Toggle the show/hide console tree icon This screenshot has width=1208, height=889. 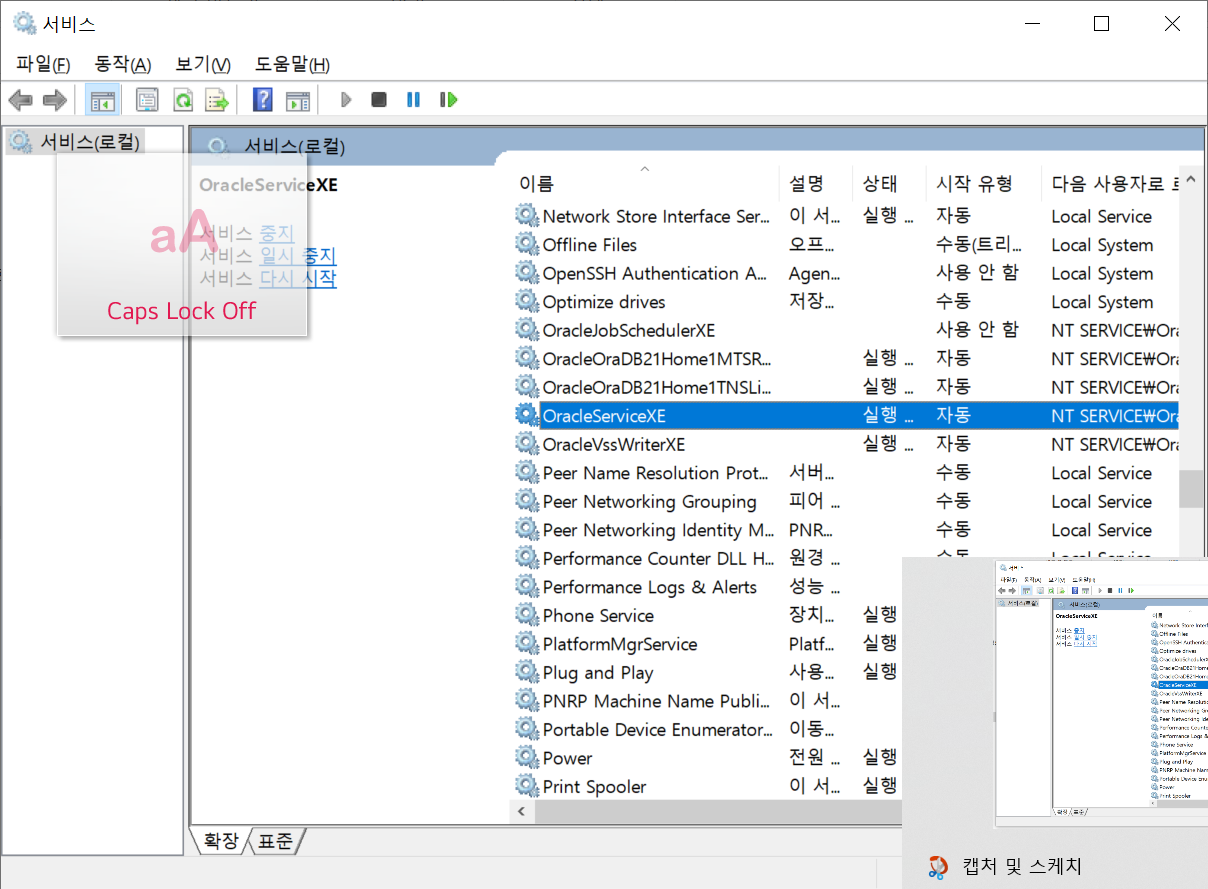pyautogui.click(x=102, y=100)
